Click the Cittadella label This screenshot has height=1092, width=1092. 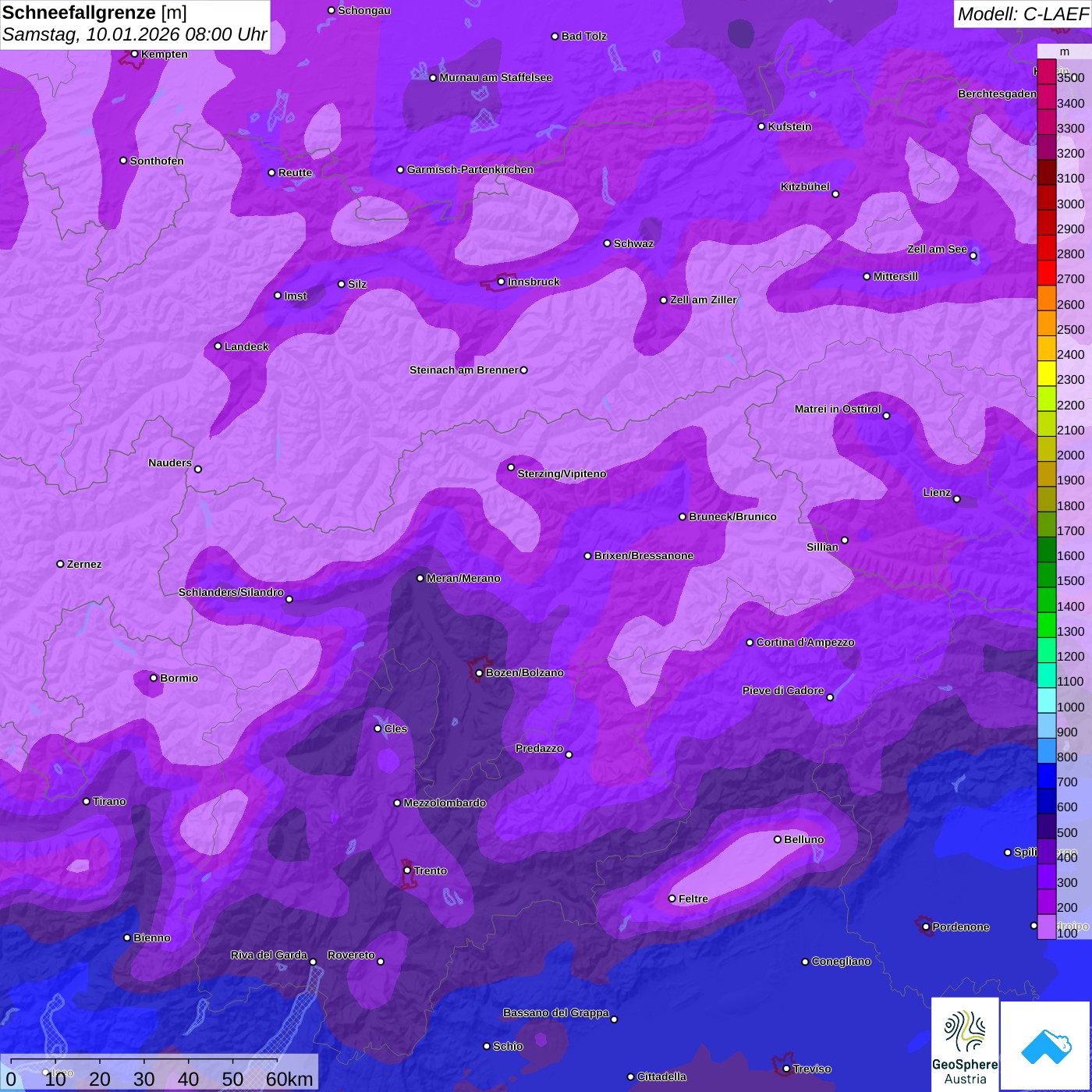point(661,1076)
